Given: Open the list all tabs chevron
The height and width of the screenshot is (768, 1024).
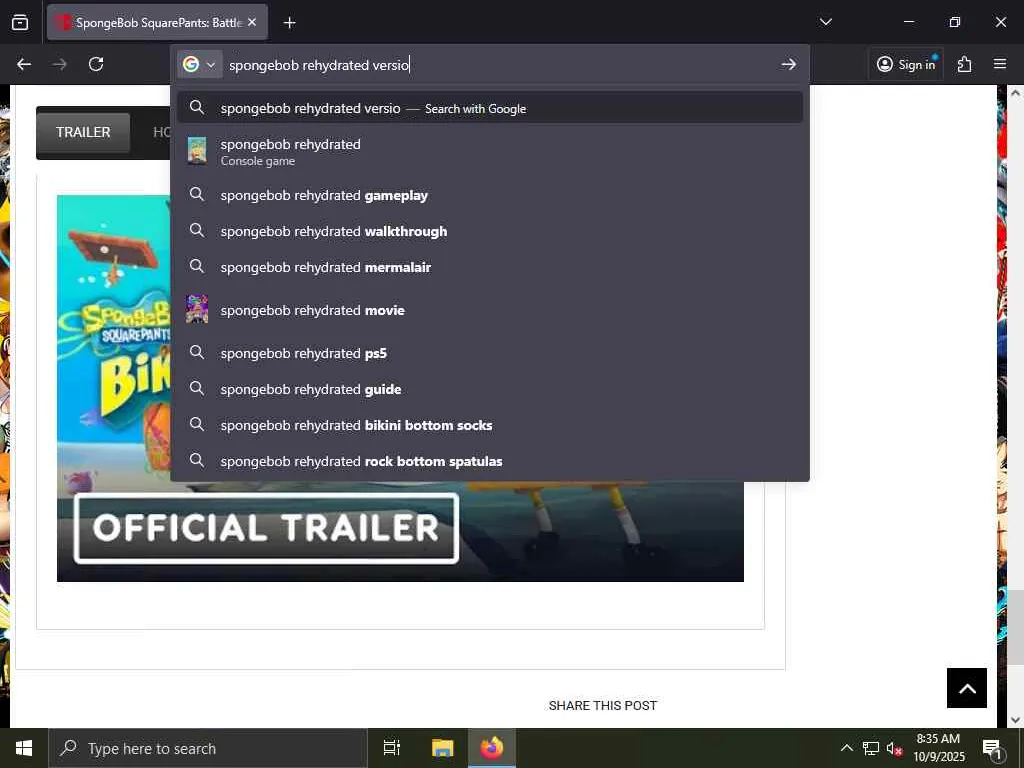Looking at the screenshot, I should click(825, 22).
